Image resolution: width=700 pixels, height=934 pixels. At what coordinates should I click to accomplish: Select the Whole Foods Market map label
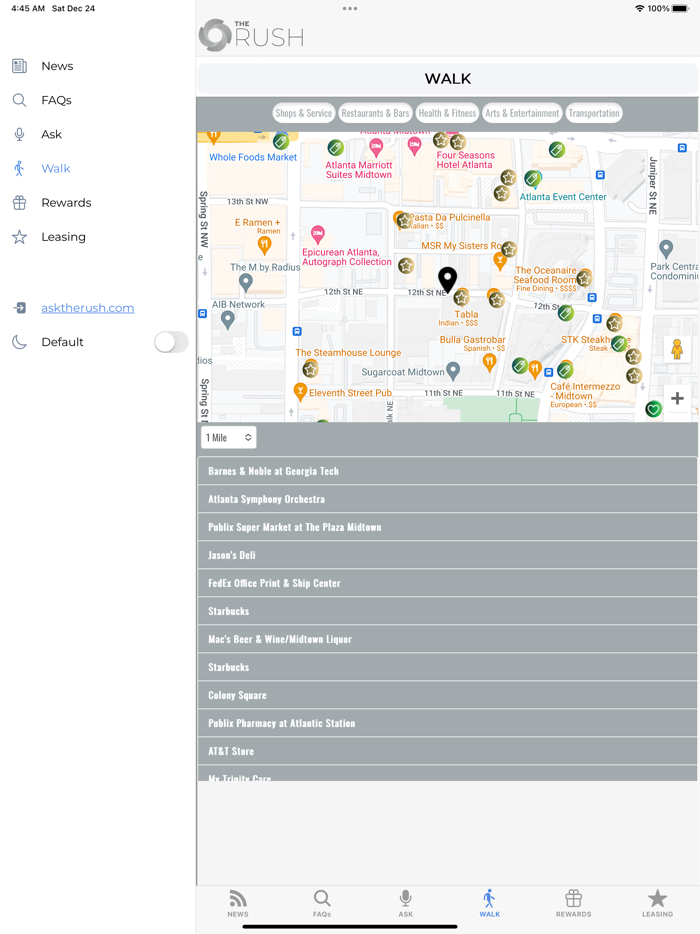coord(253,157)
